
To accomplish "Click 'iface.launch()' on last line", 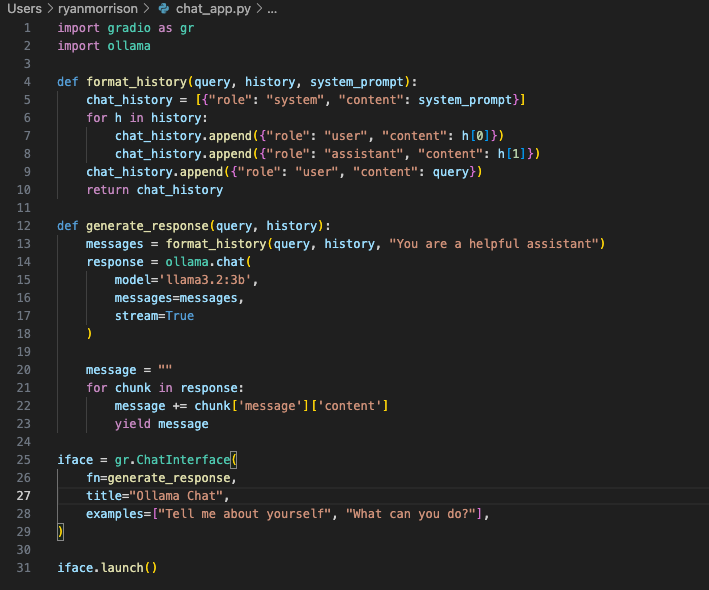I will [107, 568].
